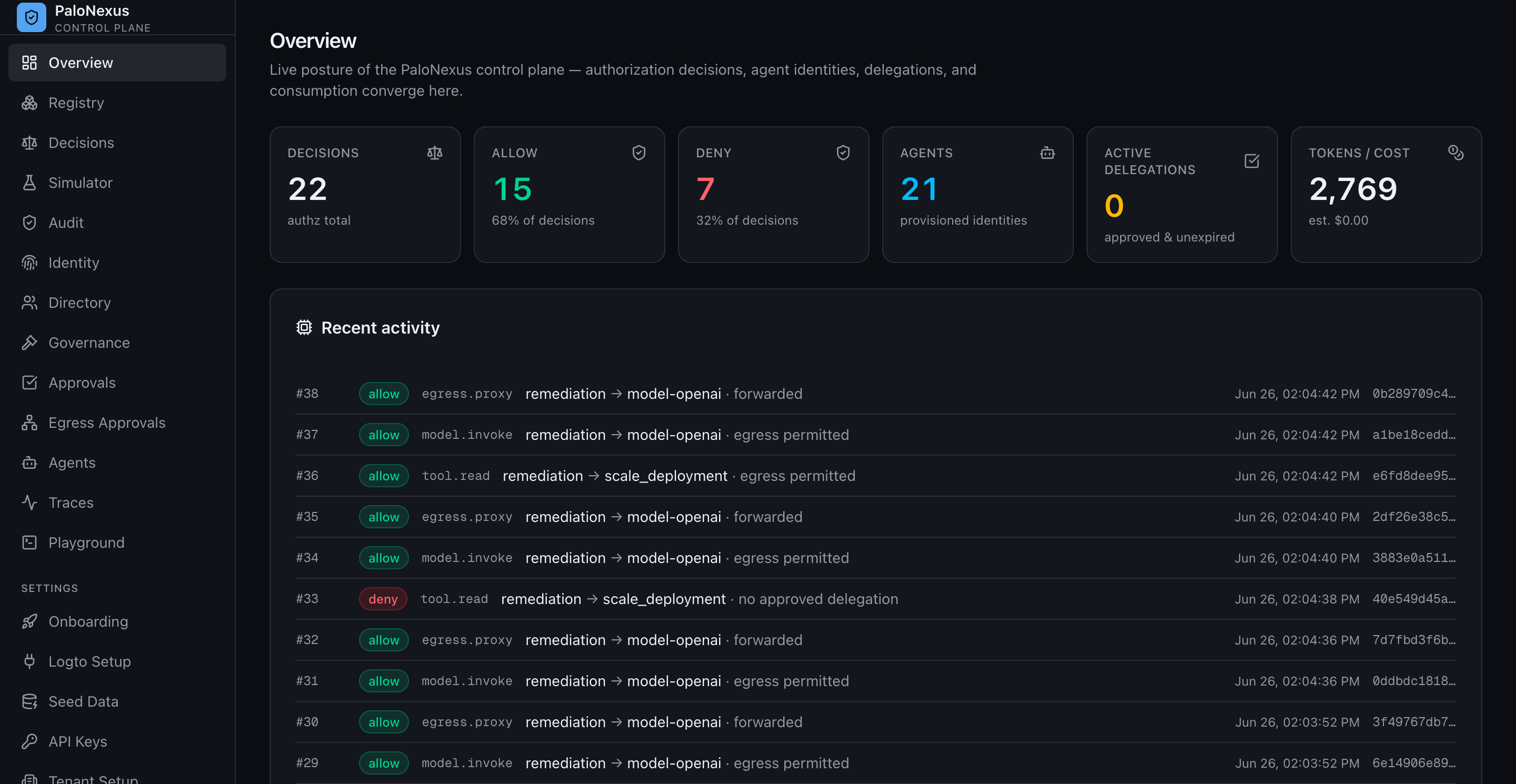Open Logto Setup settings
1516x784 pixels.
pyautogui.click(x=117, y=661)
